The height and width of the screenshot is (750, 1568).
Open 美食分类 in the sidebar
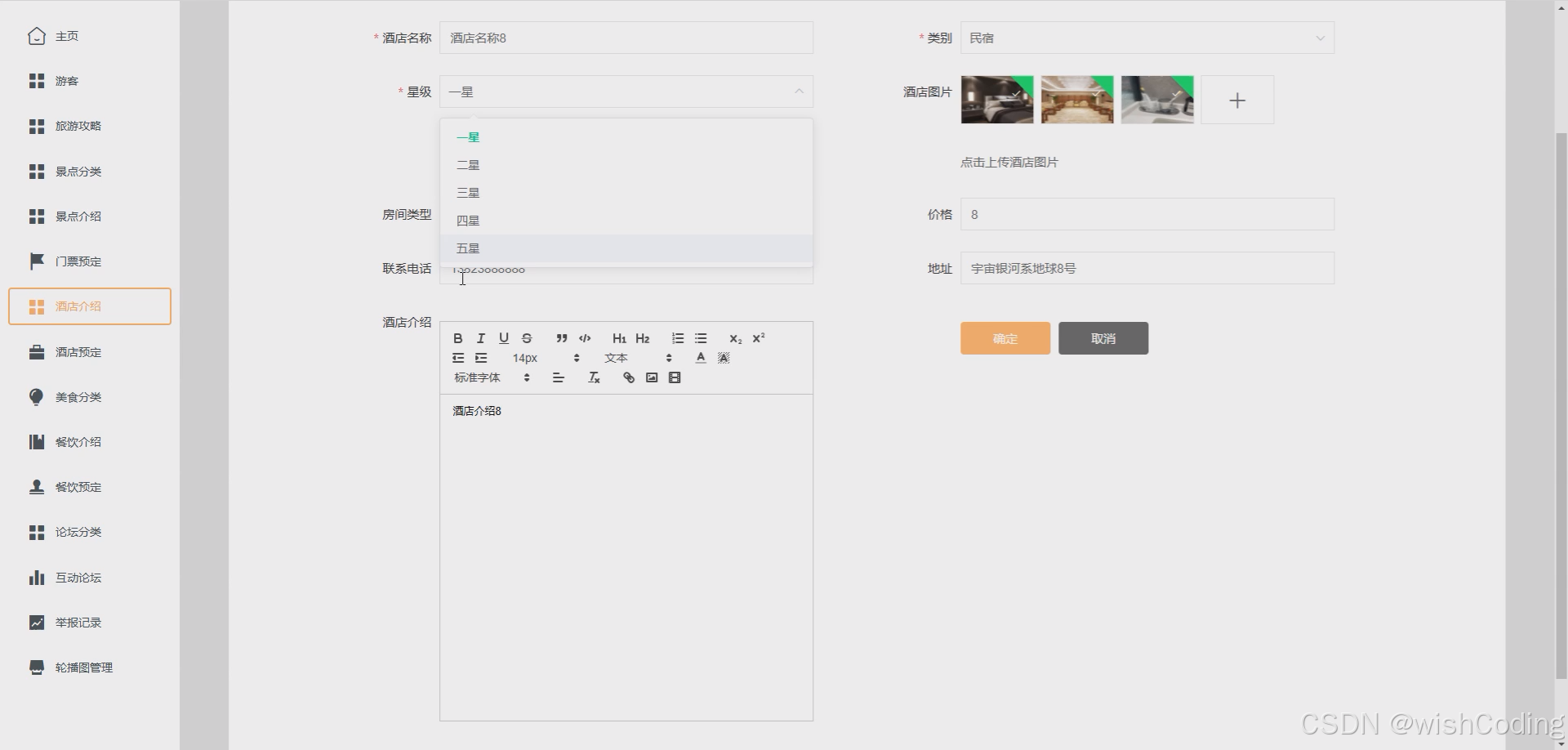[x=90, y=397]
